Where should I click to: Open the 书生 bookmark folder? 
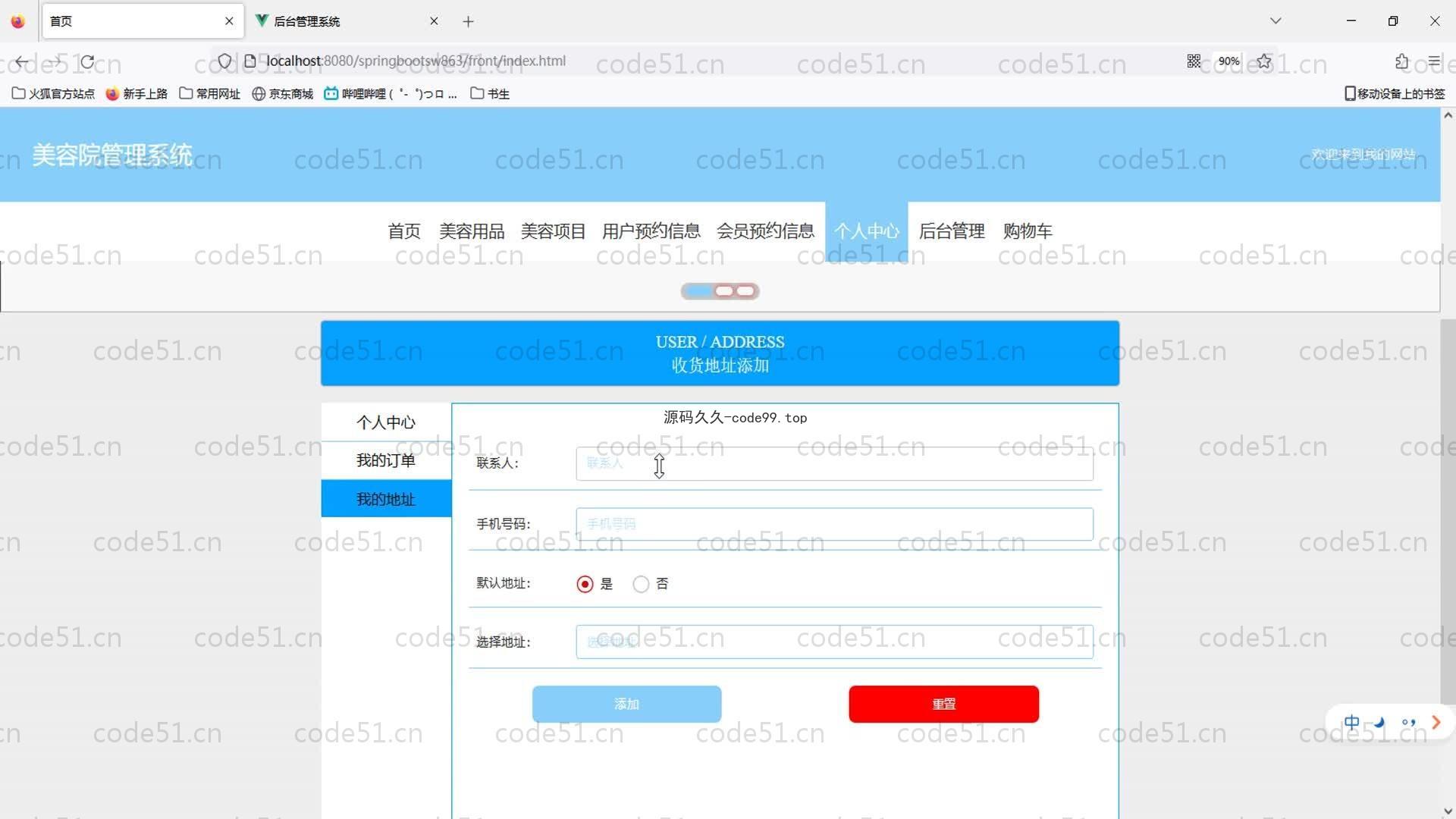pos(490,93)
